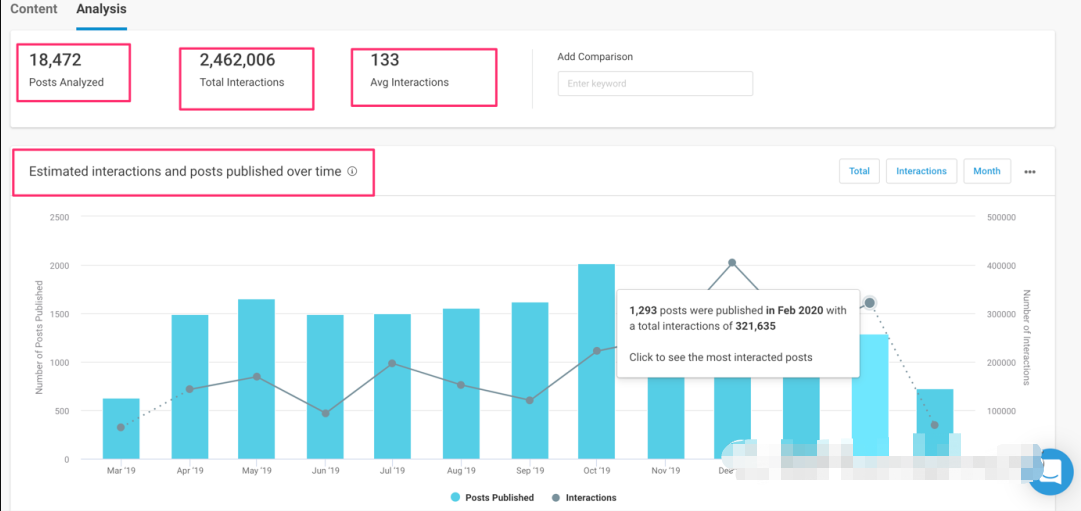Click the peak interactions data point
This screenshot has width=1081, height=511.
732,263
